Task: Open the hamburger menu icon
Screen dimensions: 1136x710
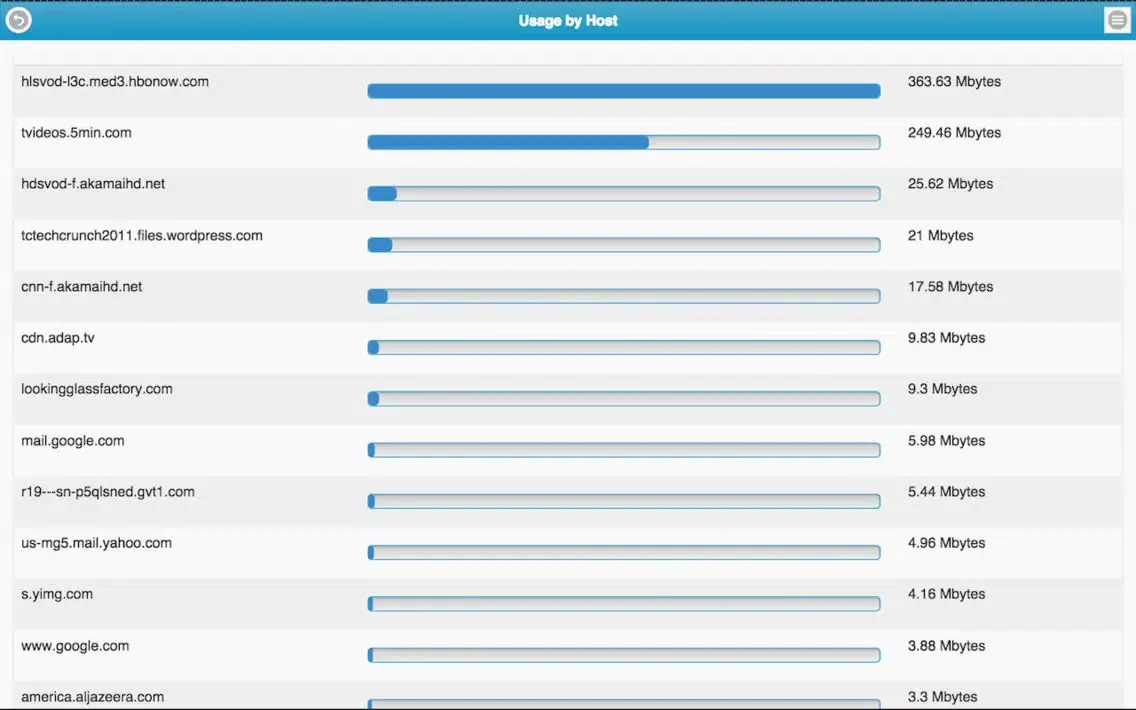Action: [1117, 20]
